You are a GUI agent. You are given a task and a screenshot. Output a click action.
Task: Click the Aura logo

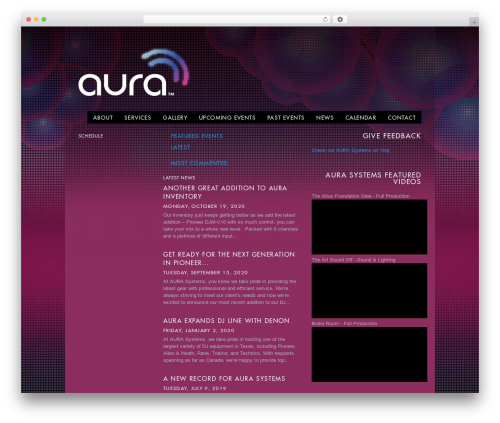point(133,73)
